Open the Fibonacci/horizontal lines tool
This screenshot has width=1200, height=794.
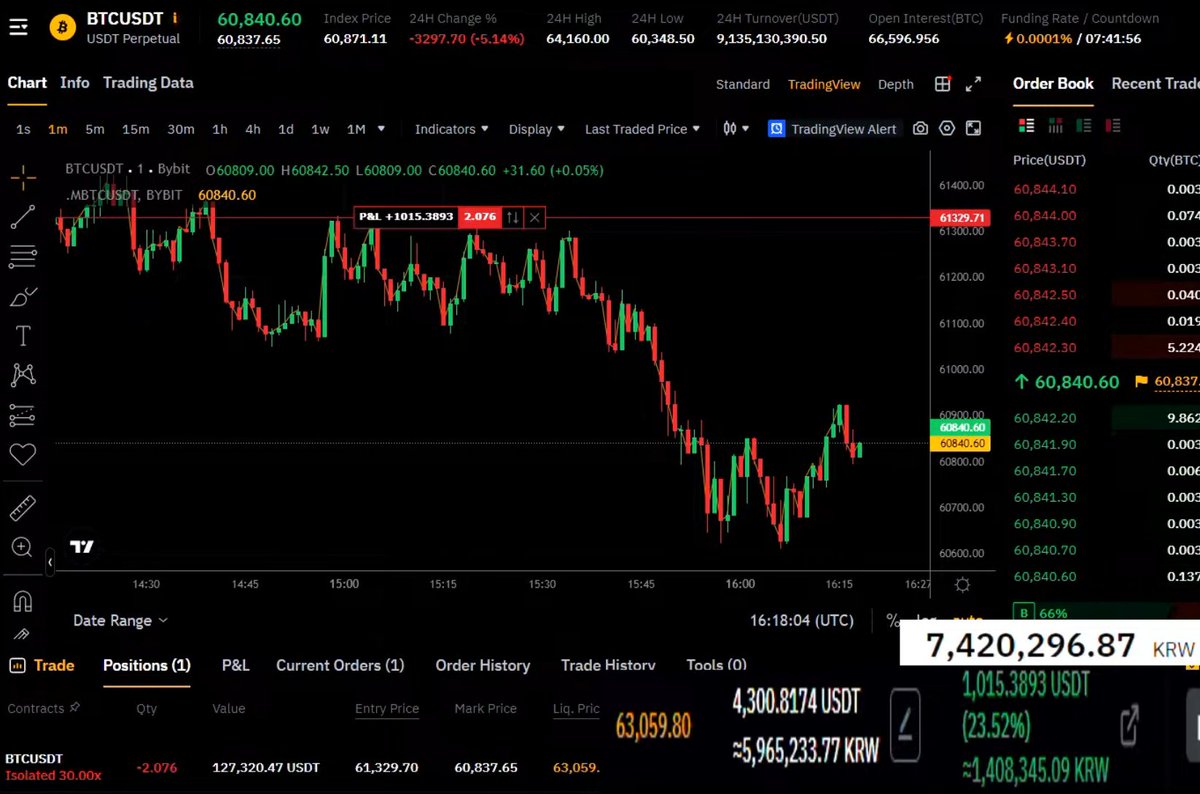coord(23,256)
